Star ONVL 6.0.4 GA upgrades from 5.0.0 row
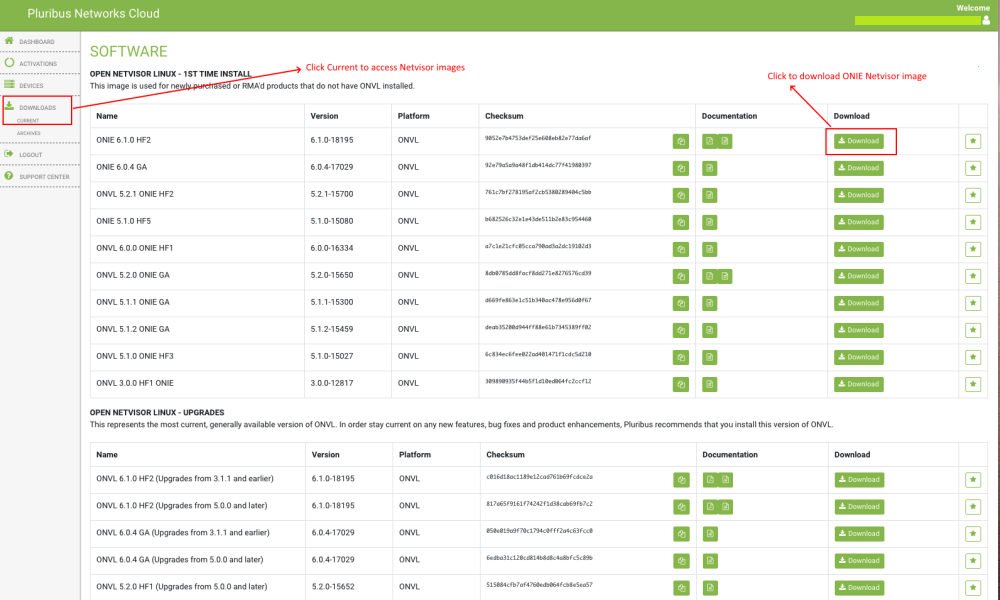The image size is (1000, 600). coord(973,560)
